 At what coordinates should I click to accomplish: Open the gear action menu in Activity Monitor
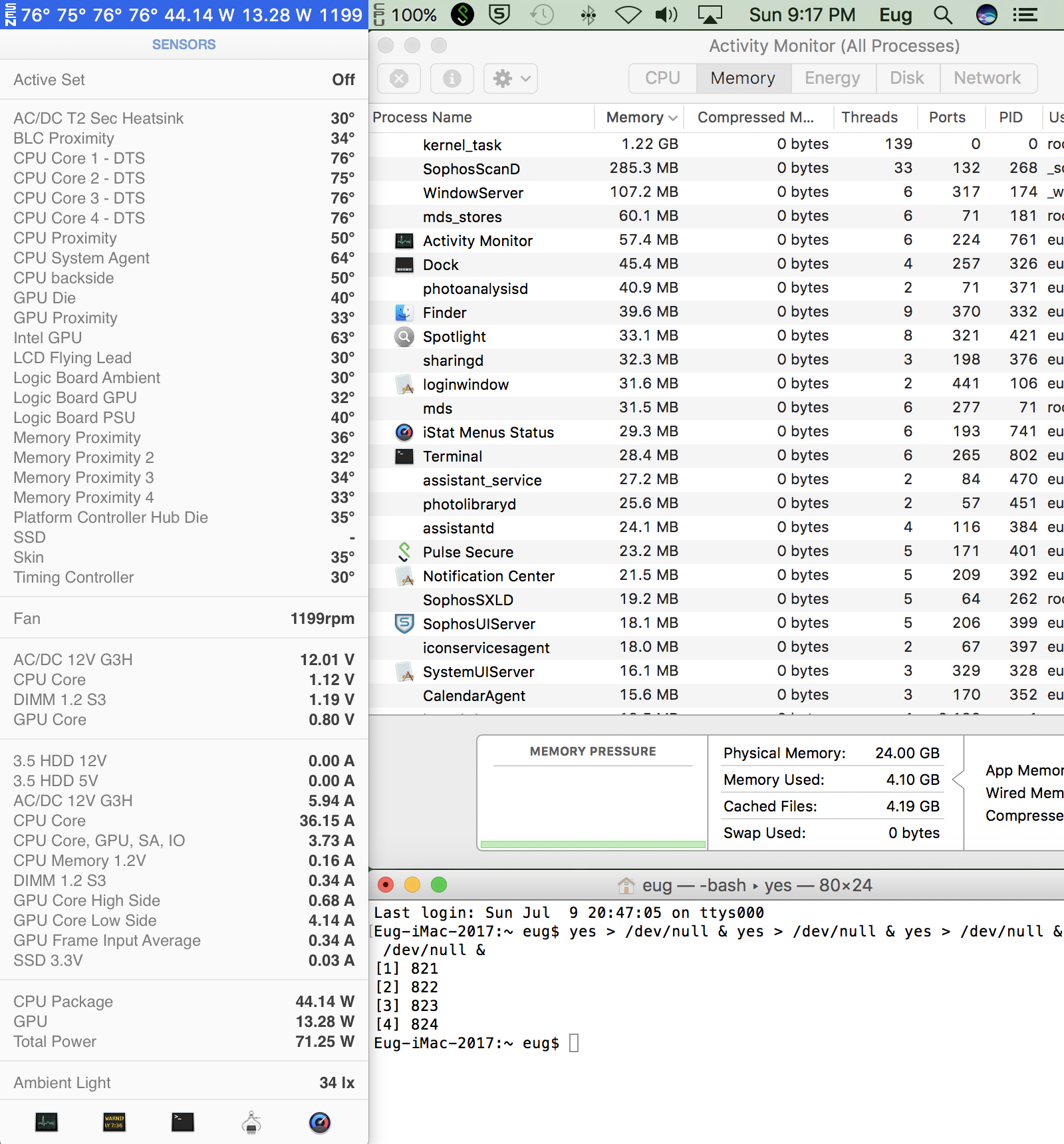point(511,79)
